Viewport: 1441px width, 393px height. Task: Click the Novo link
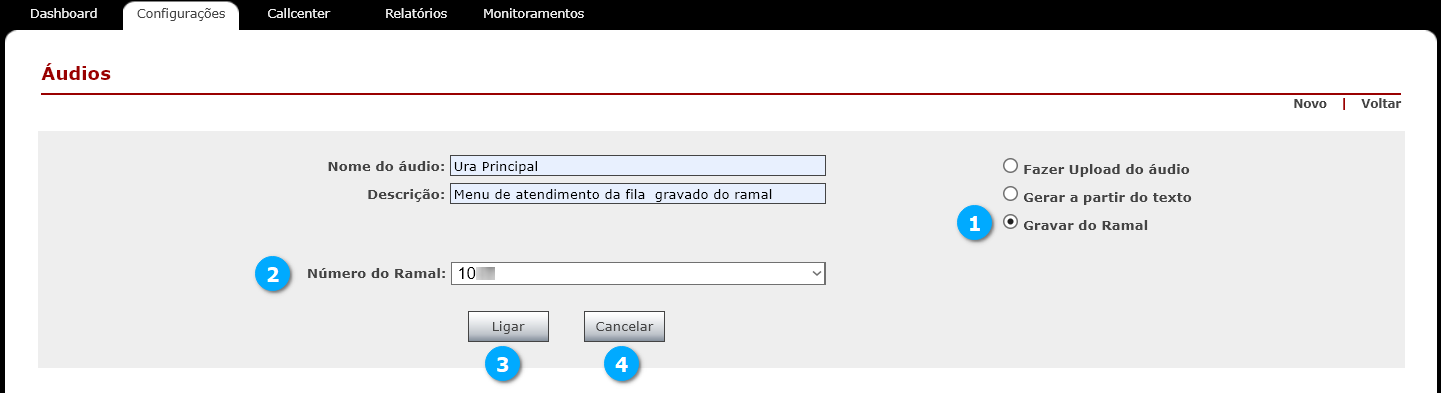click(x=1310, y=103)
